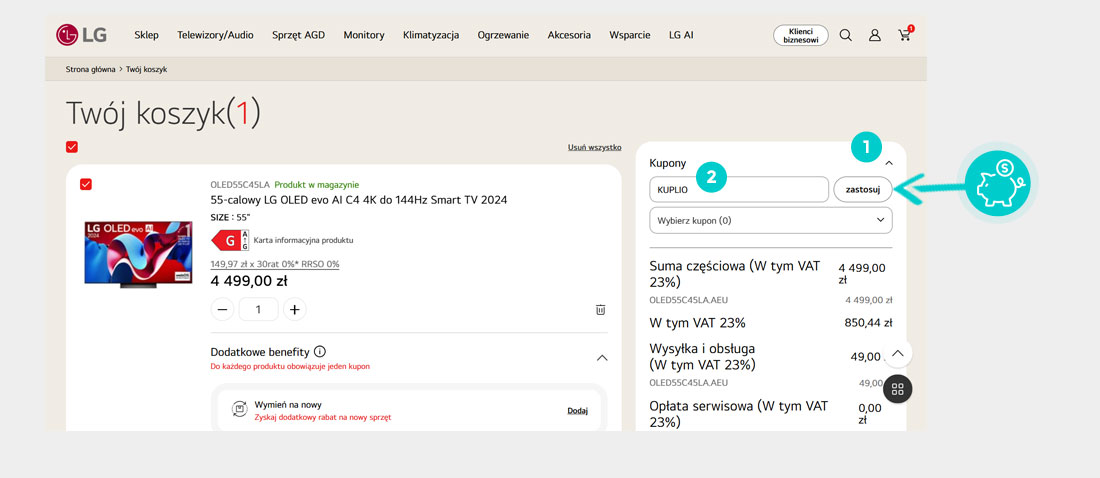Uncheck the OLED TV product checkbox
This screenshot has height=478, width=1100.
click(86, 184)
